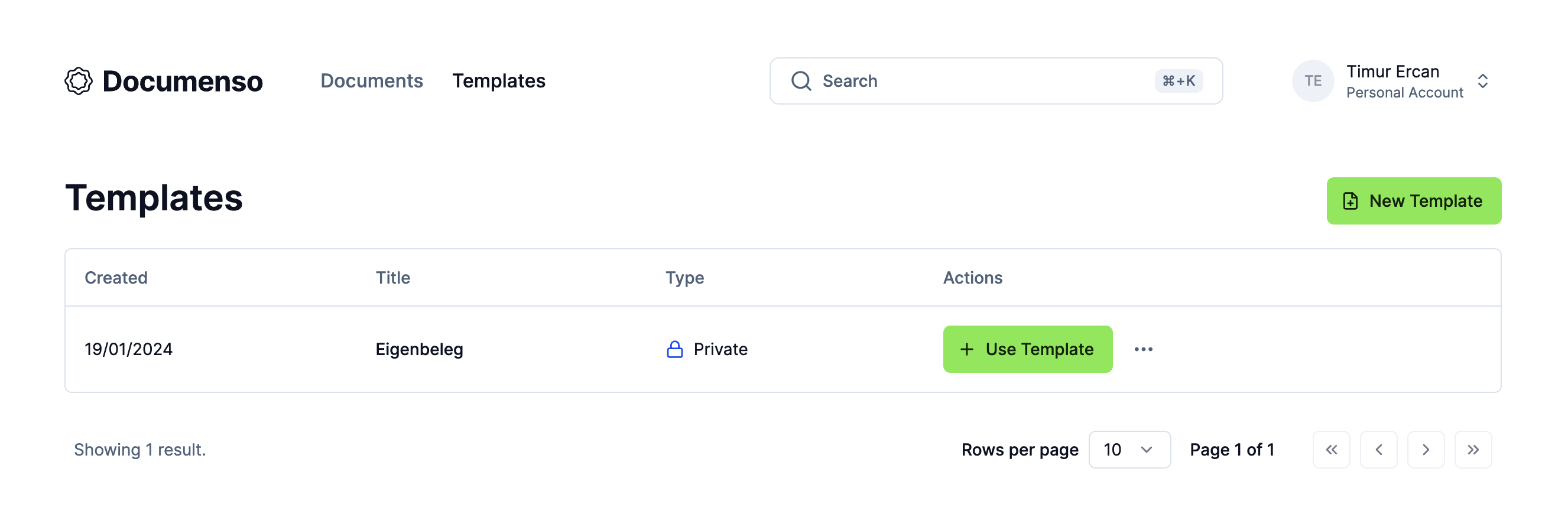Screen dimensions: 1568x530
Task: Go to next page chevron
Action: coord(1426,450)
